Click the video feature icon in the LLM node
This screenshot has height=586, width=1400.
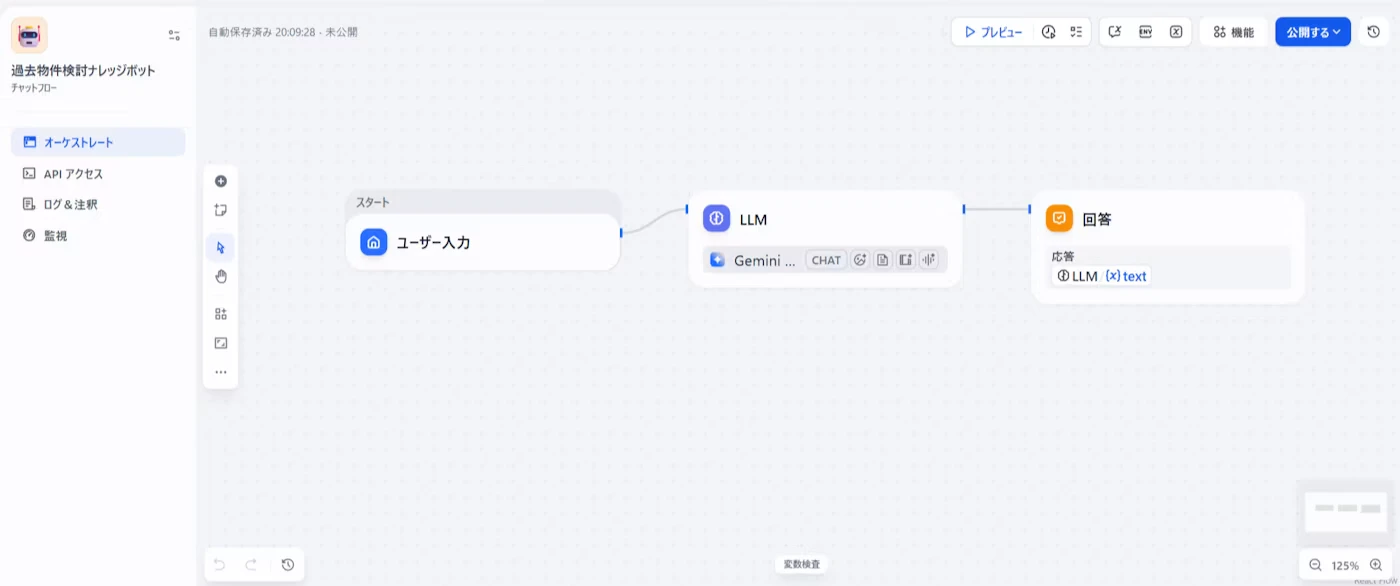[x=905, y=260]
